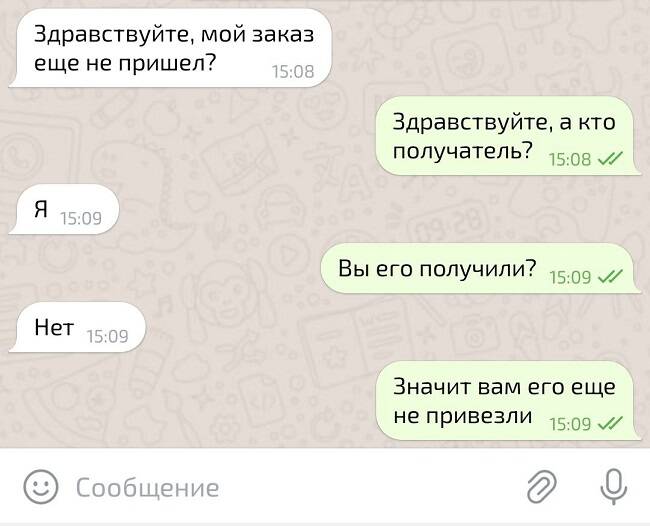Tap the microphone voice message icon
The image size is (650, 526).
pyautogui.click(x=614, y=487)
